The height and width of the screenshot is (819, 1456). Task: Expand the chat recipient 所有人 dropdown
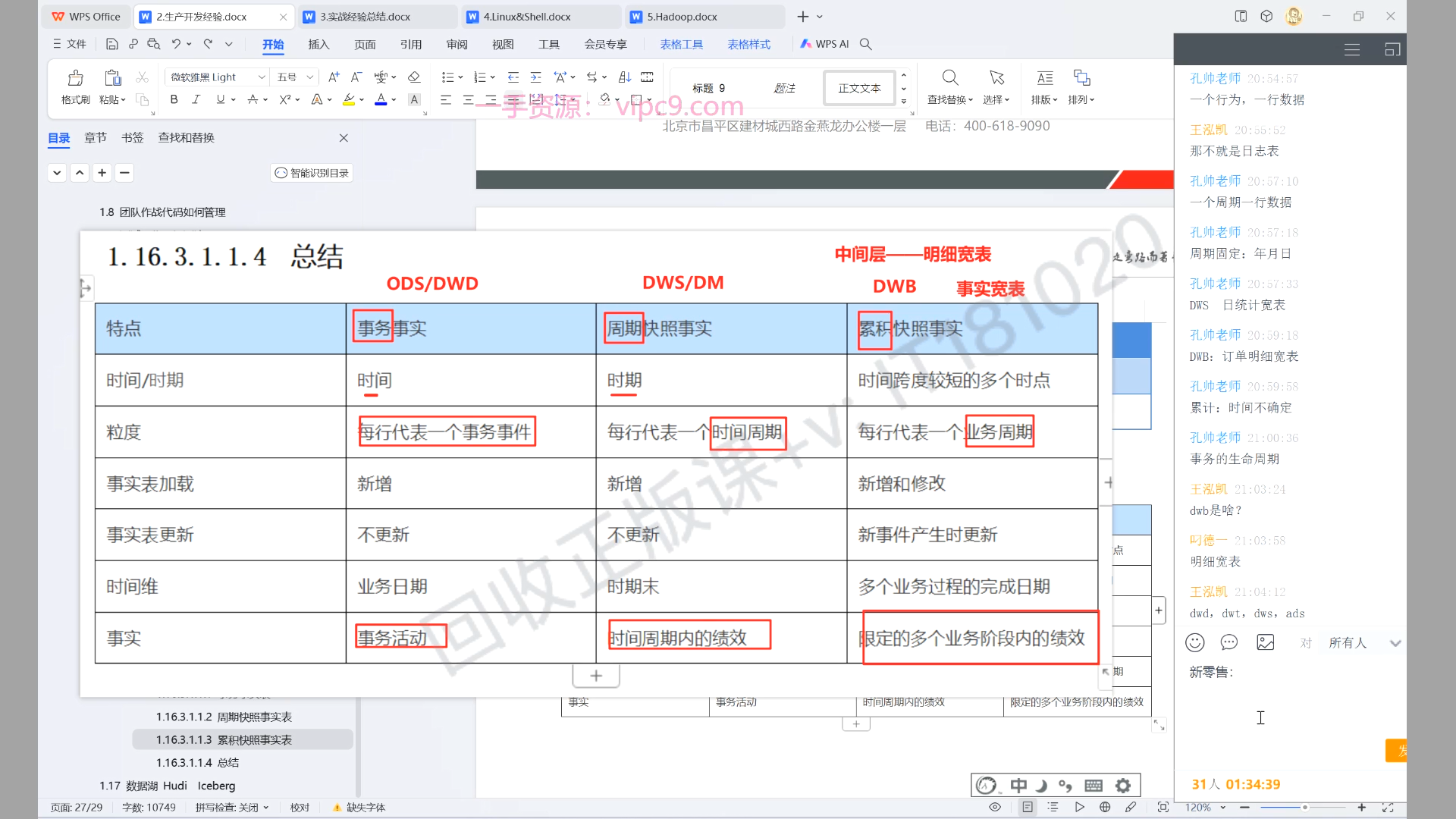1395,643
